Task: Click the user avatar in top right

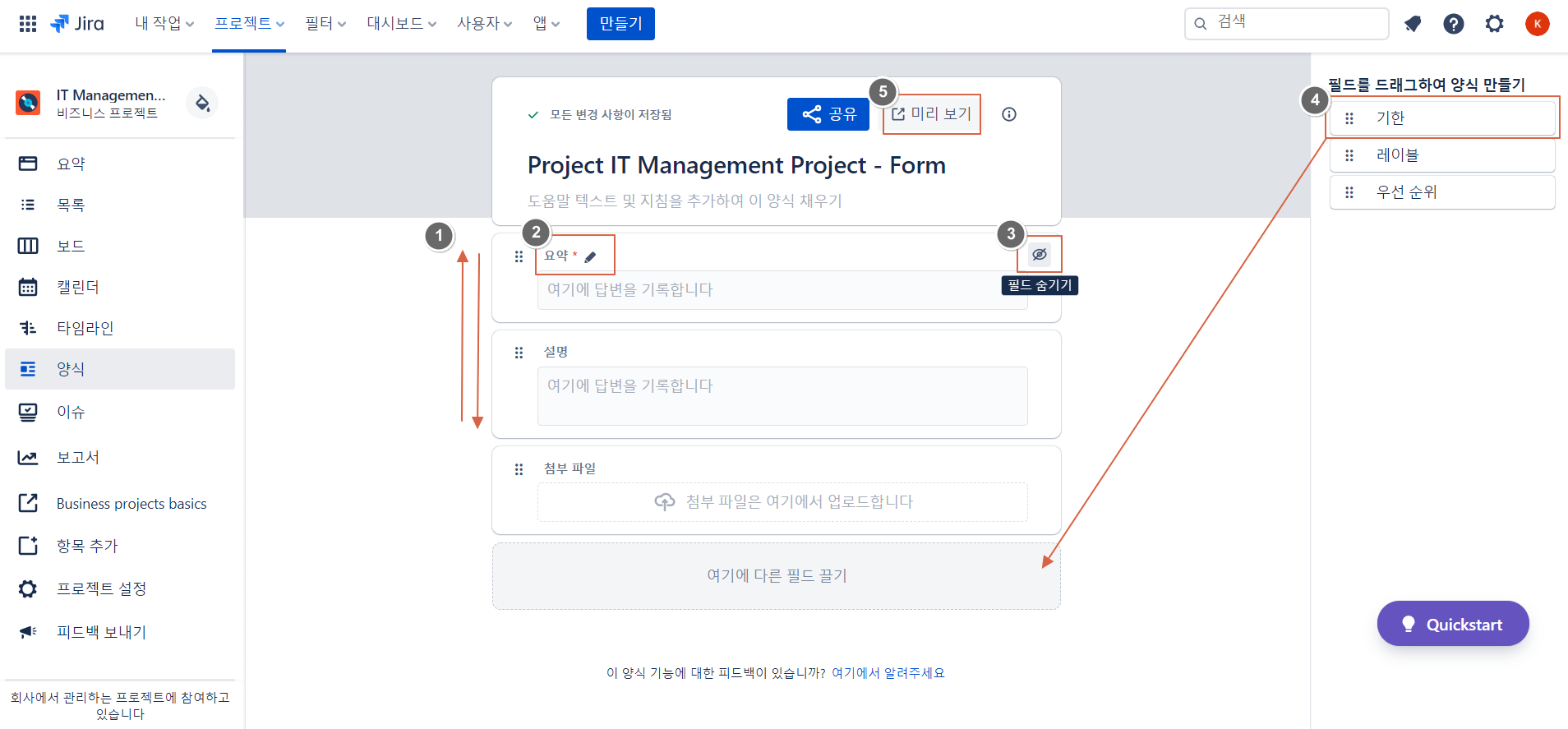Action: 1537,24
